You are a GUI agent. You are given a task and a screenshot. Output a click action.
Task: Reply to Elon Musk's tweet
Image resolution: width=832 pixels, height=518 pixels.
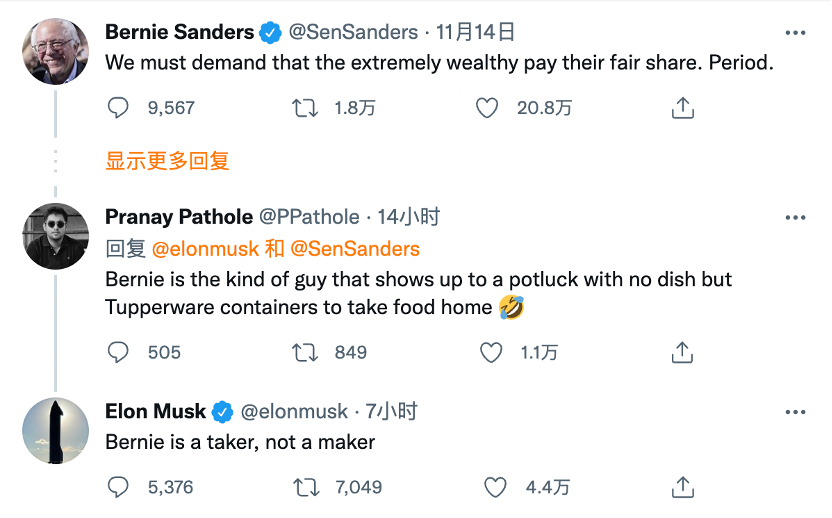118,487
